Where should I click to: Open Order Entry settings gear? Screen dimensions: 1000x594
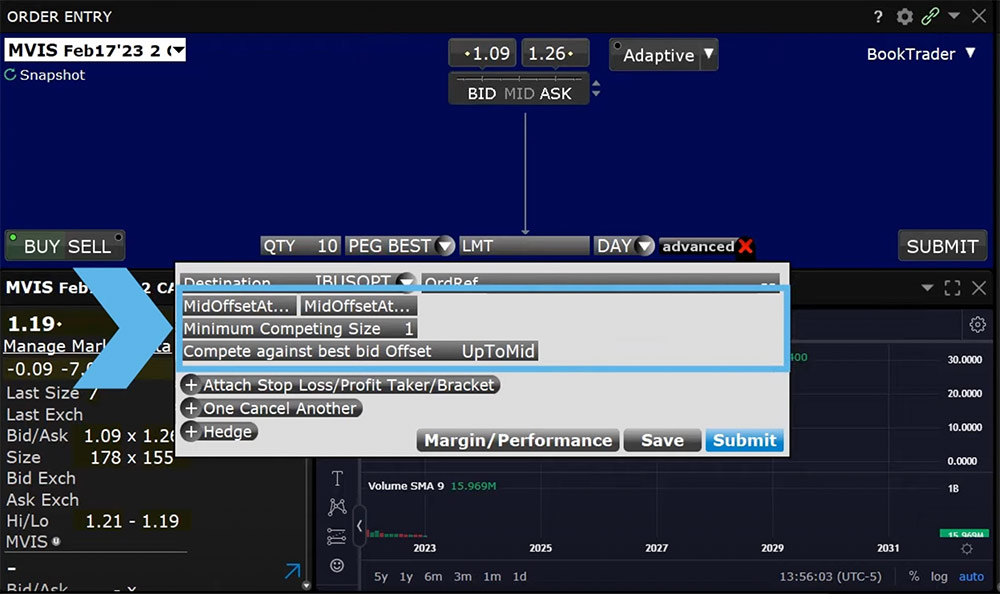click(904, 17)
